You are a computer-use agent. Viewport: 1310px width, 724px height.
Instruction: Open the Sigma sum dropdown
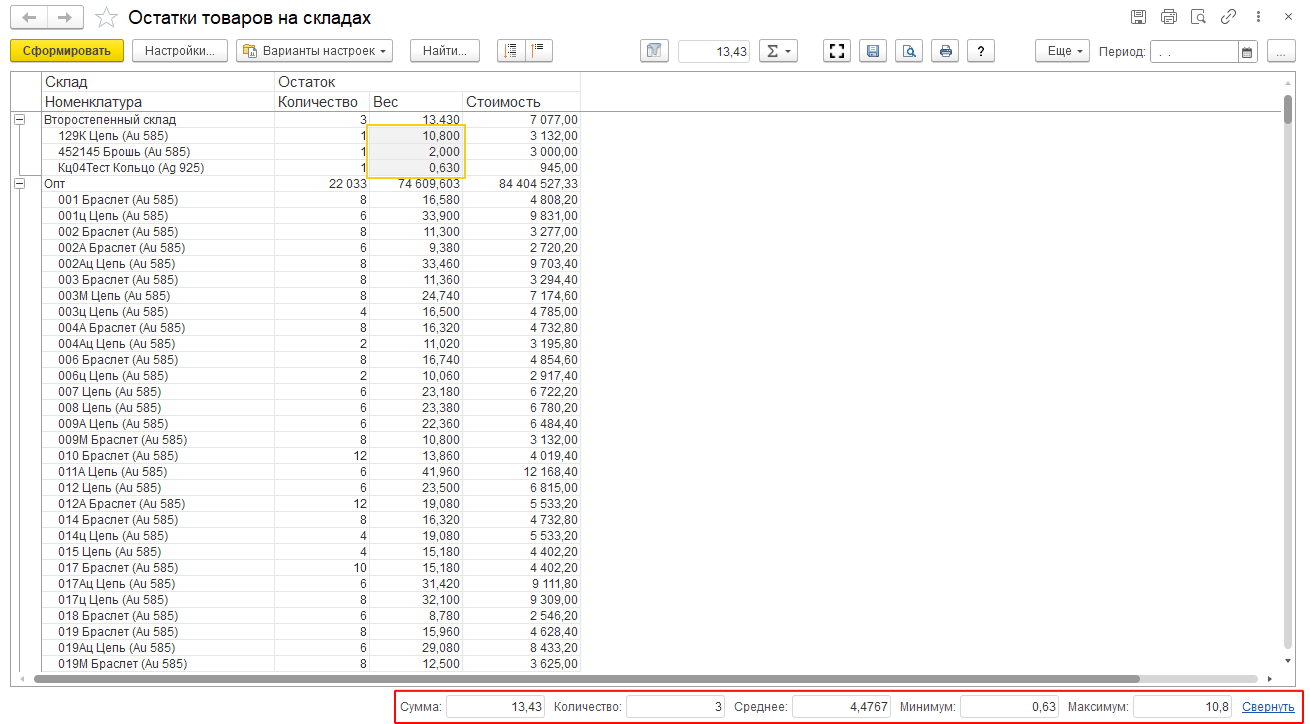pyautogui.click(x=778, y=51)
